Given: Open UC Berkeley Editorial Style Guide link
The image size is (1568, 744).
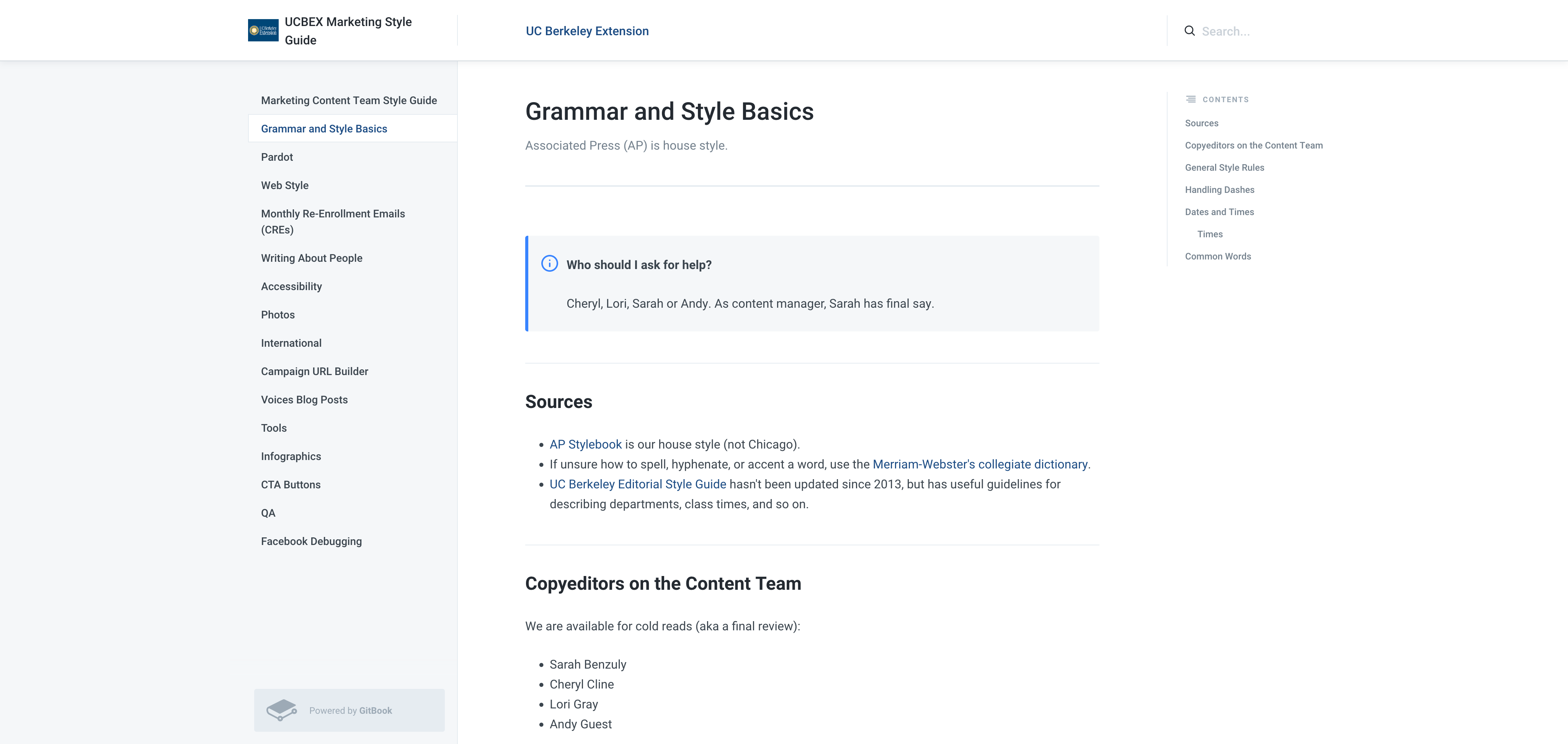Looking at the screenshot, I should [x=637, y=484].
